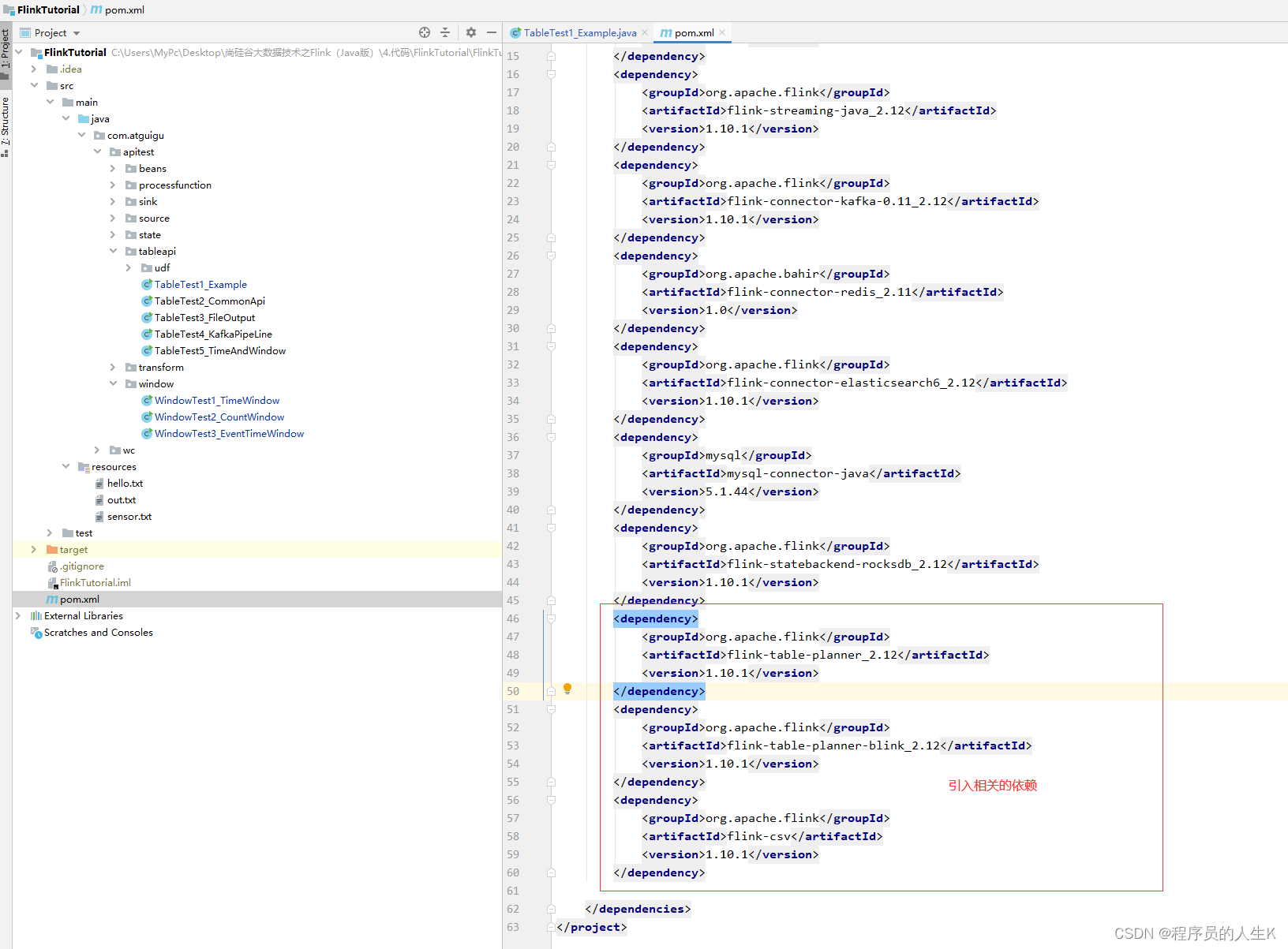The image size is (1288, 949).
Task: Click the collapse all icon in Project panel
Action: pos(445,32)
